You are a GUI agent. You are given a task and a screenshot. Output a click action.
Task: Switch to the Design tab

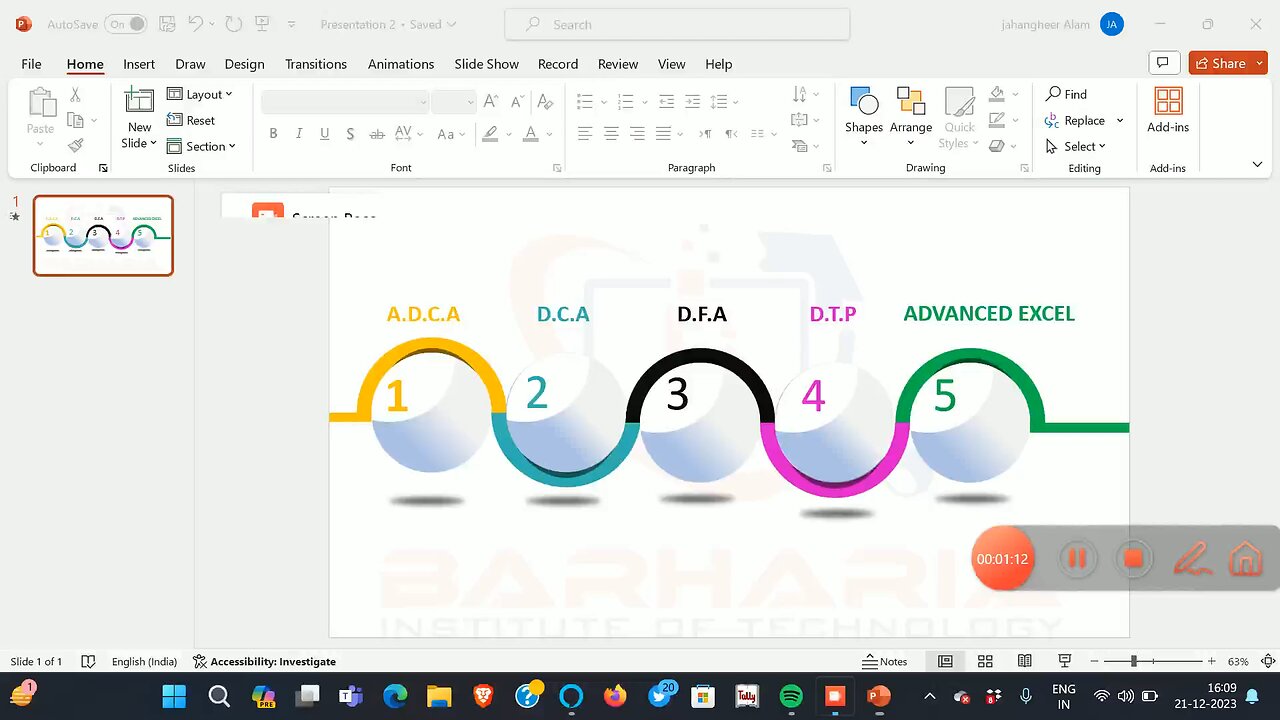coord(244,64)
